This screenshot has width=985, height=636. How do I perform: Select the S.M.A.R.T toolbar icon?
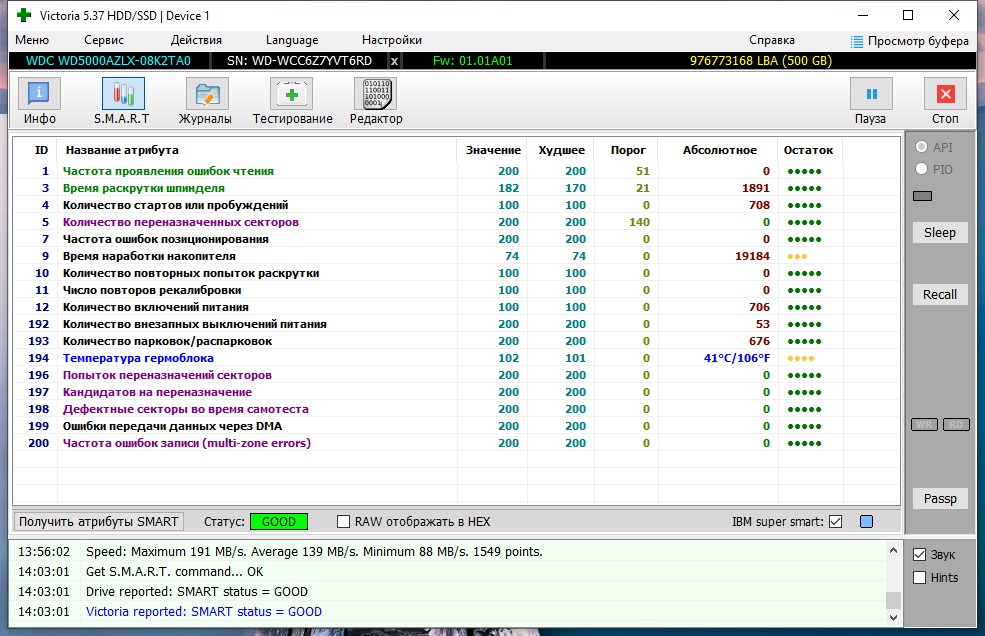[x=123, y=94]
